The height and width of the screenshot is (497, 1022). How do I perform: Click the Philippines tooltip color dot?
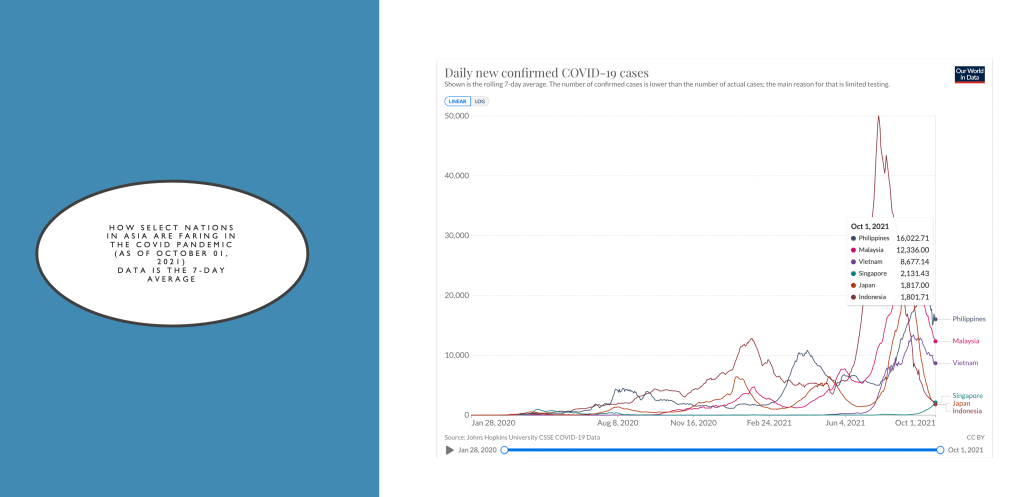[x=854, y=238]
